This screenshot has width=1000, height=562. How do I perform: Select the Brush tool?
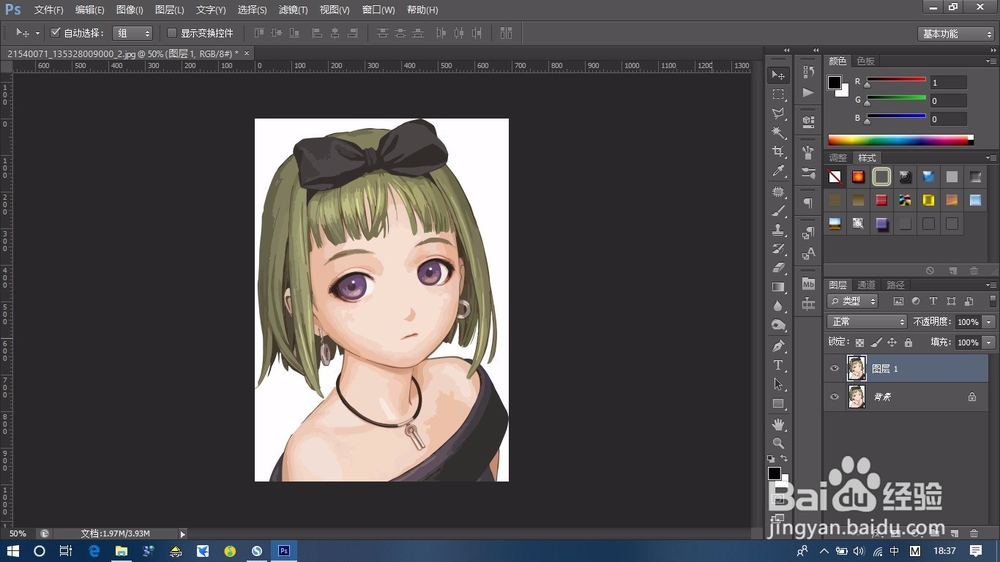[778, 211]
